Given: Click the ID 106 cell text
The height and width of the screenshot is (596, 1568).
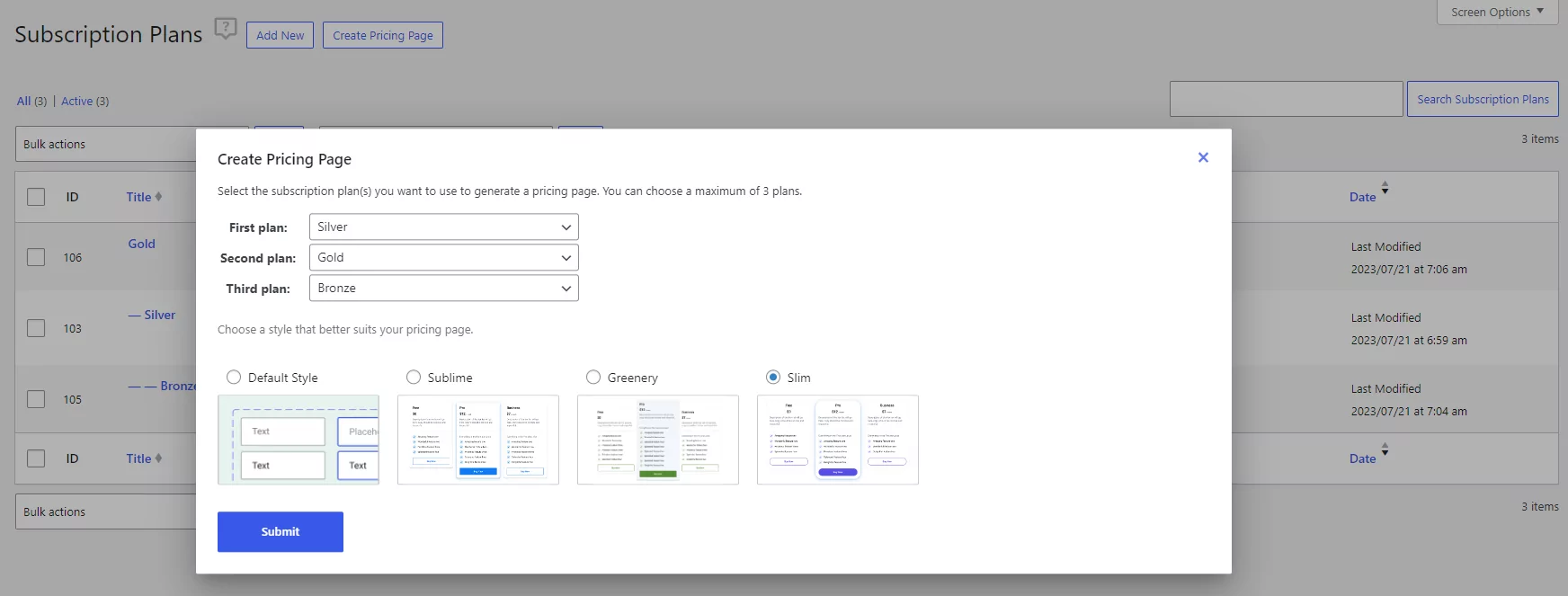Looking at the screenshot, I should [73, 257].
